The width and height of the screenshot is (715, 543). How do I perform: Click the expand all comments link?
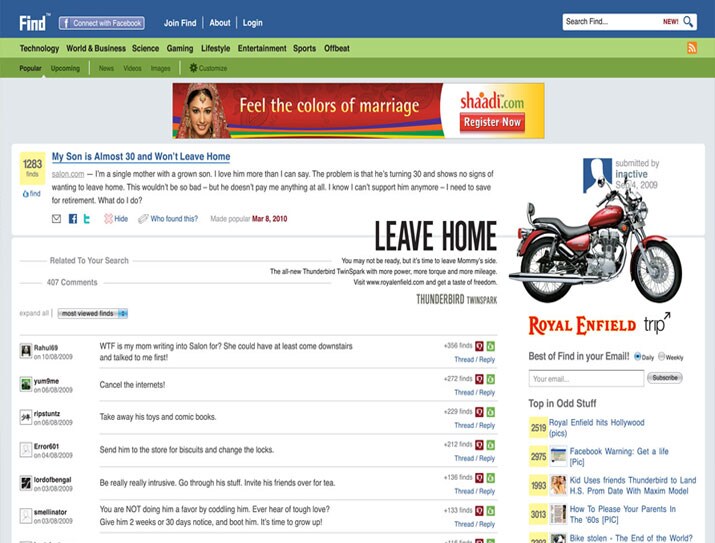[34, 313]
